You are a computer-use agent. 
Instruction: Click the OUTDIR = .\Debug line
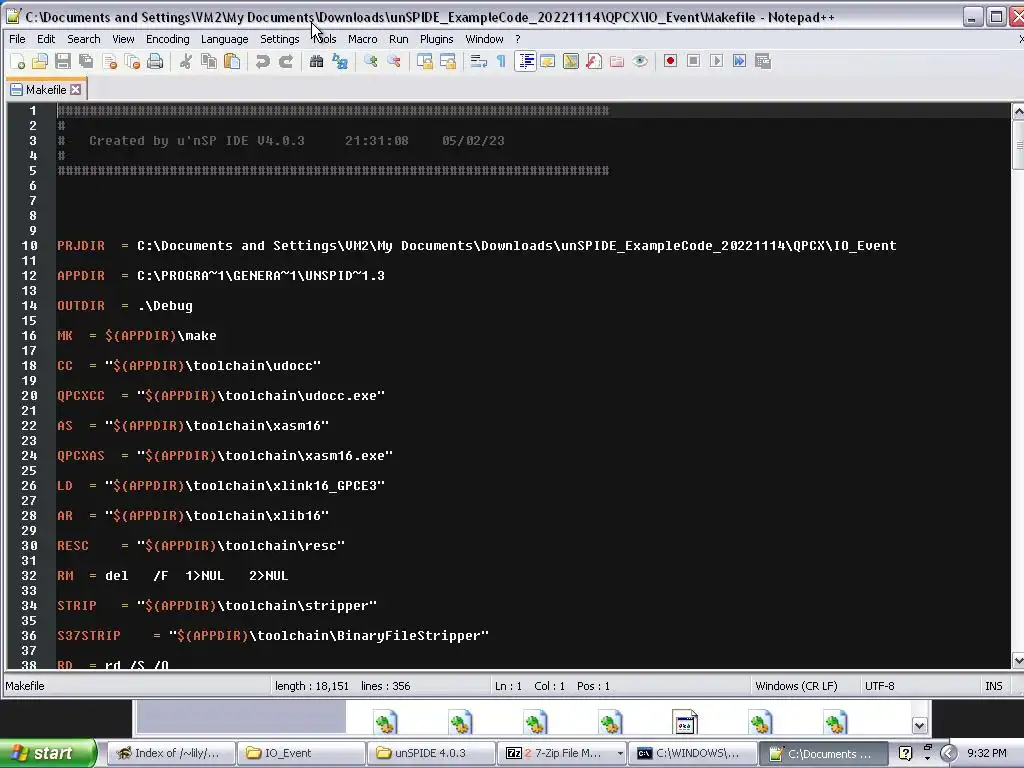click(x=125, y=306)
